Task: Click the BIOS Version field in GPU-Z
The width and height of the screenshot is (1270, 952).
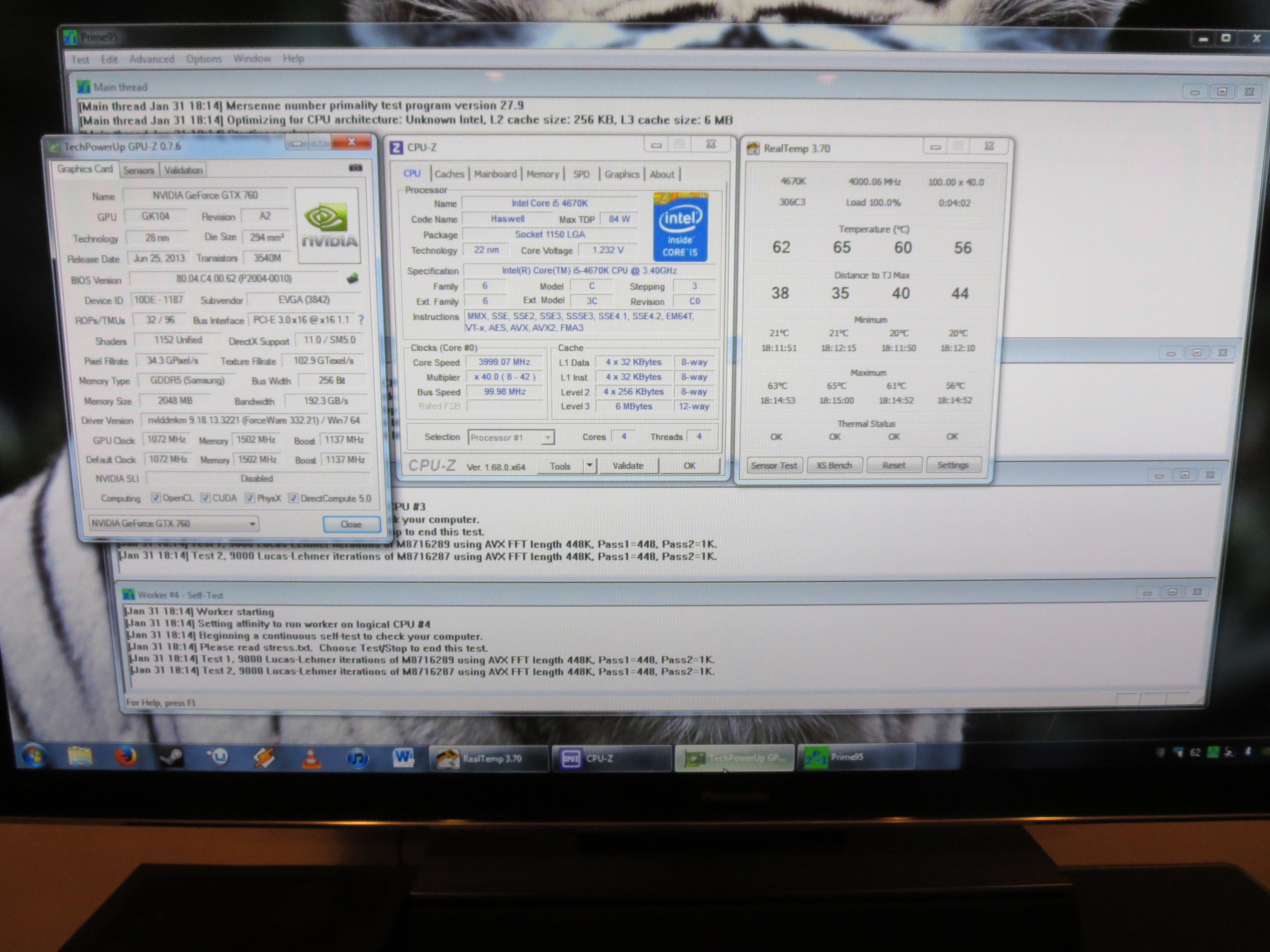Action: (x=234, y=279)
